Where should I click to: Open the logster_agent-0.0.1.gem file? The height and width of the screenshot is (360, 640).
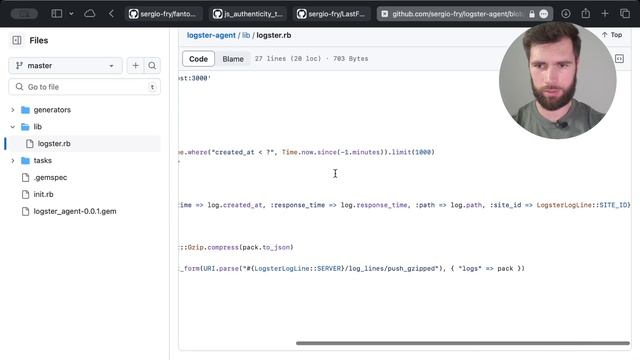click(x=75, y=211)
